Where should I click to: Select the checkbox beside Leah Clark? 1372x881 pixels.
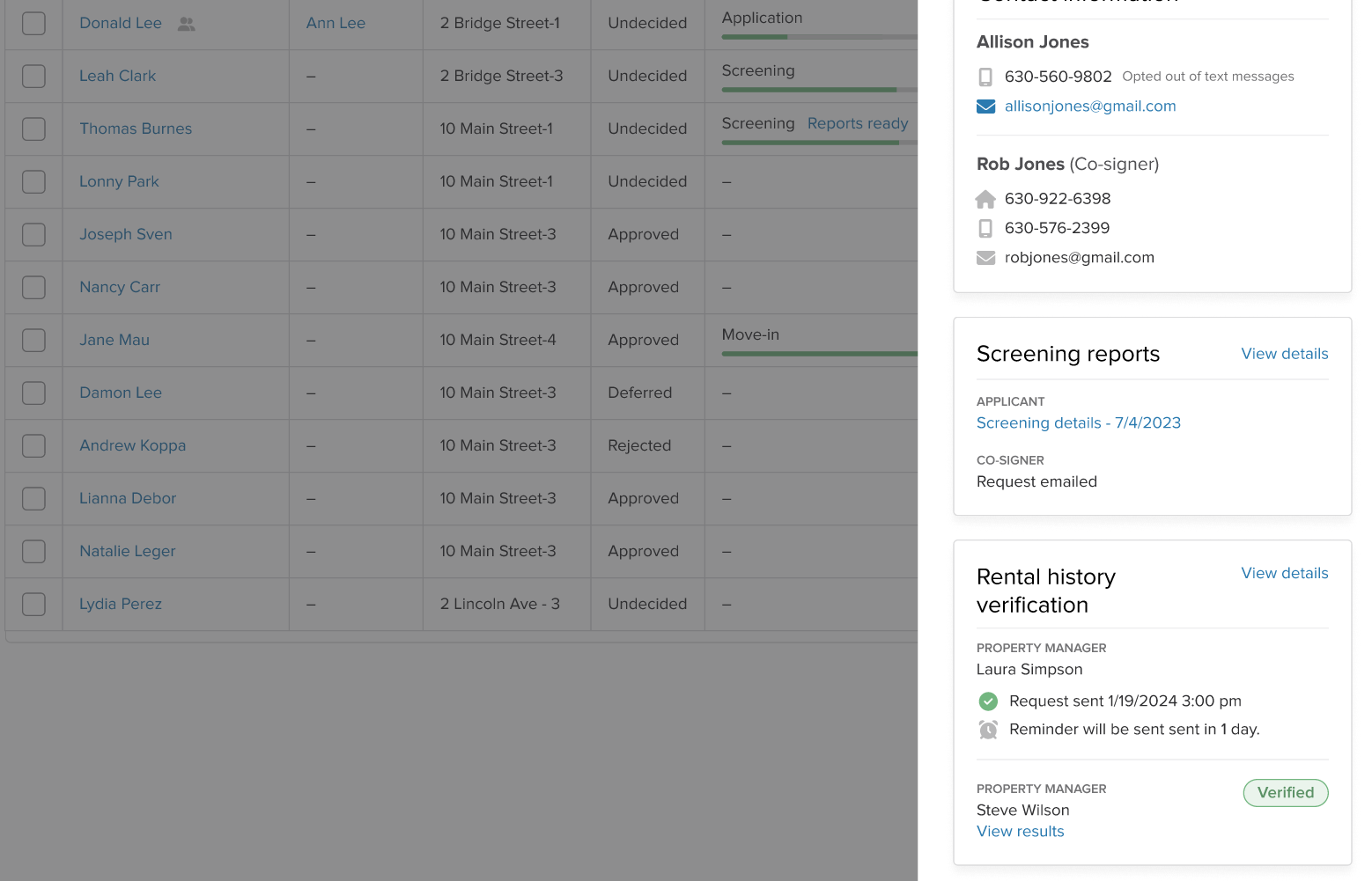coord(33,76)
